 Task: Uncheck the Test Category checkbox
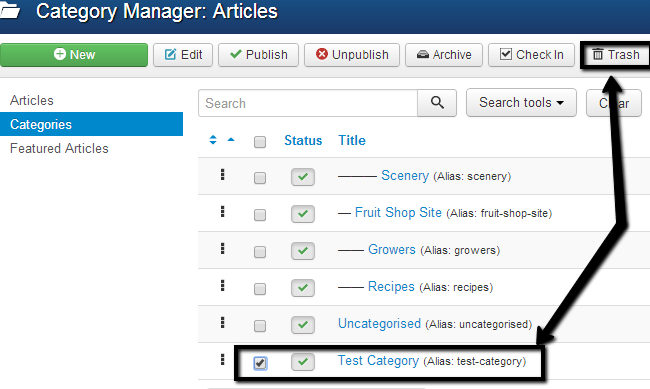(x=260, y=363)
